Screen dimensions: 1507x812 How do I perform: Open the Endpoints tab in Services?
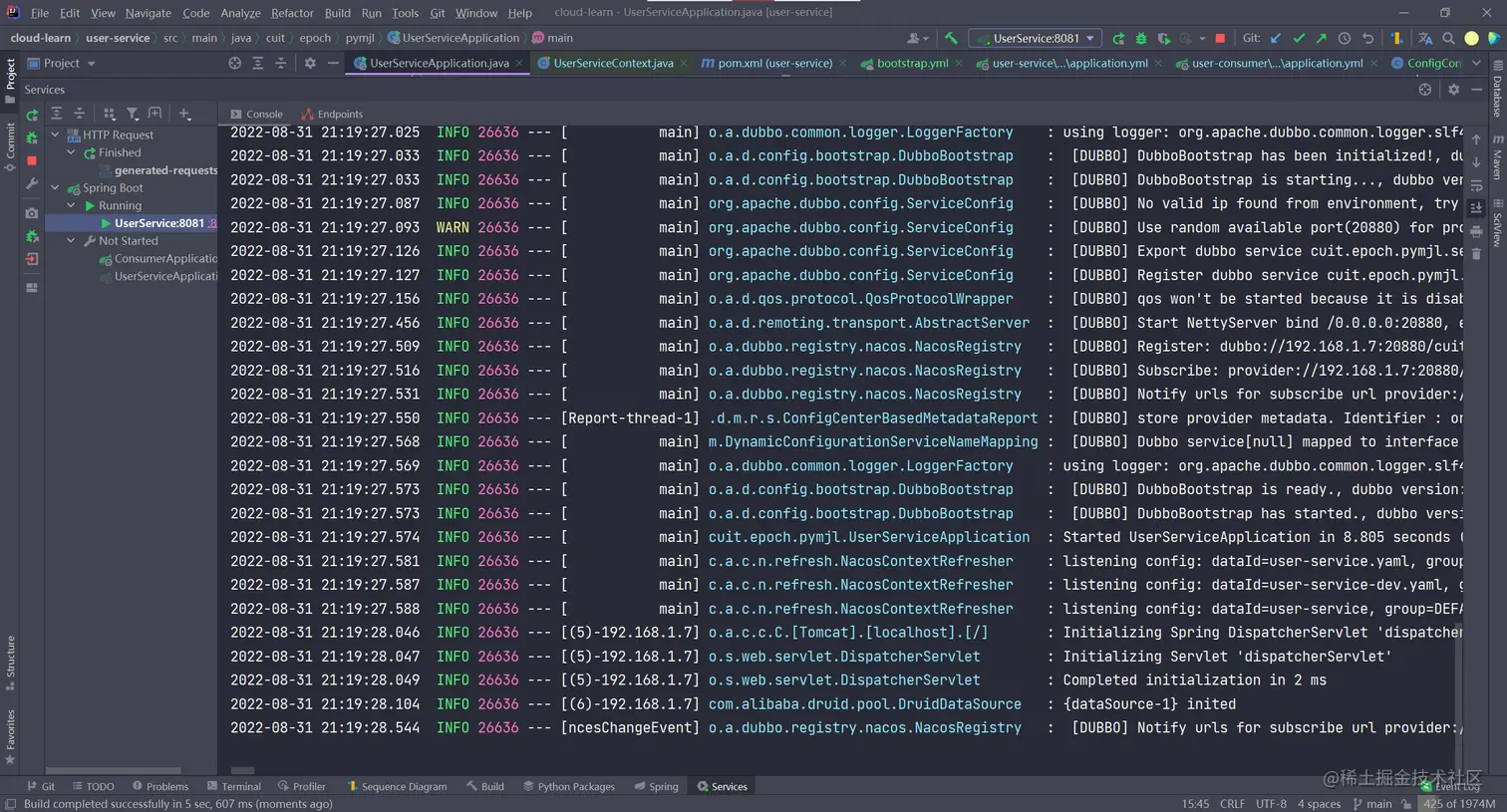332,114
